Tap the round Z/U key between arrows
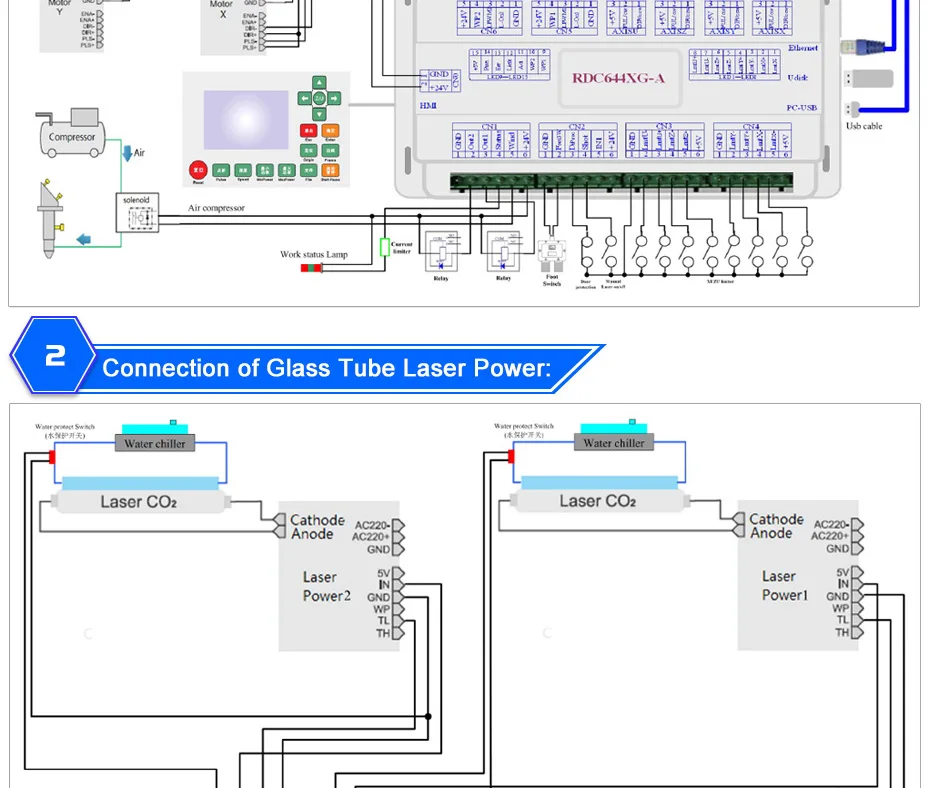 pos(319,98)
